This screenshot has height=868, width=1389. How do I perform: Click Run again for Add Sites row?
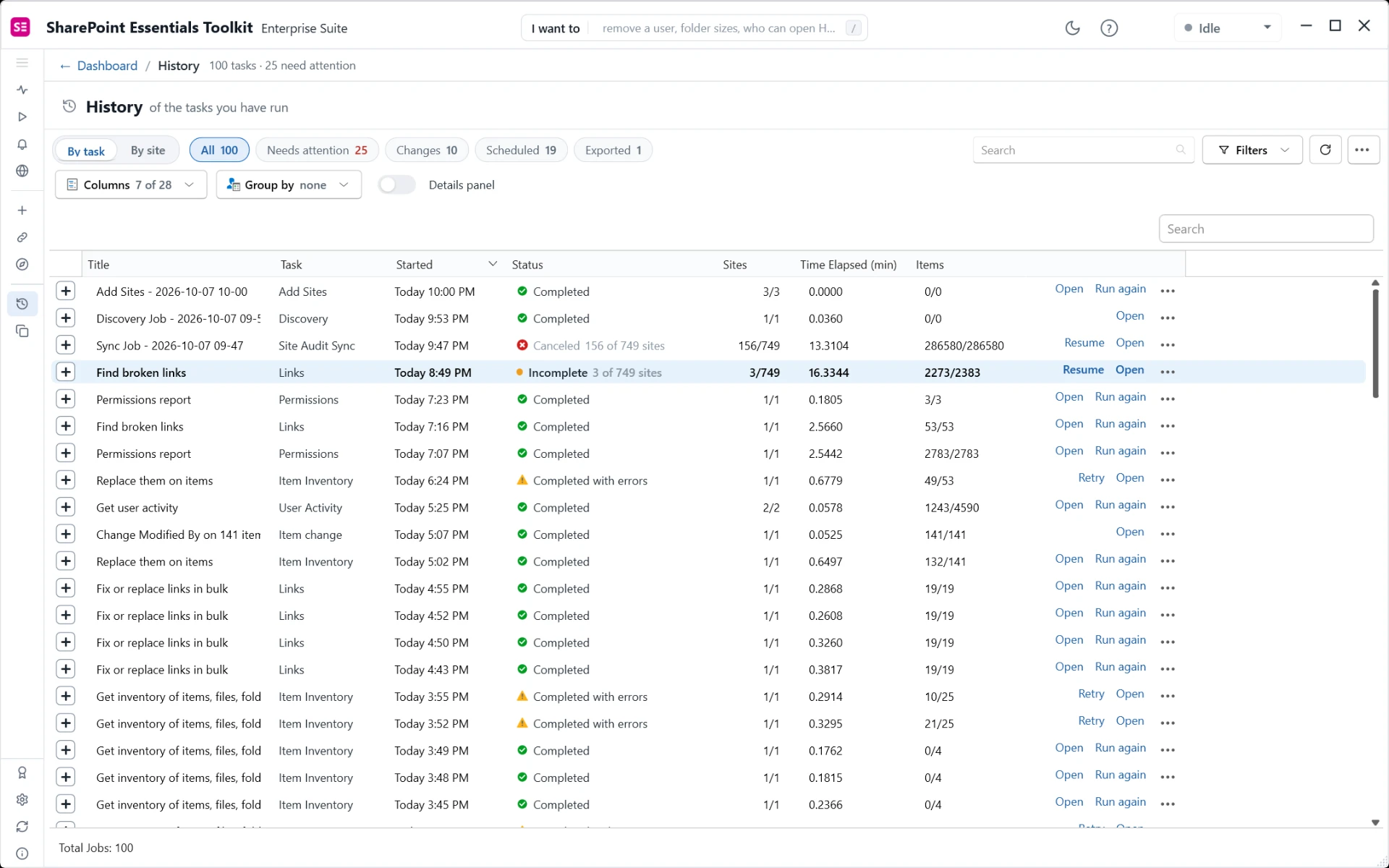(x=1120, y=289)
